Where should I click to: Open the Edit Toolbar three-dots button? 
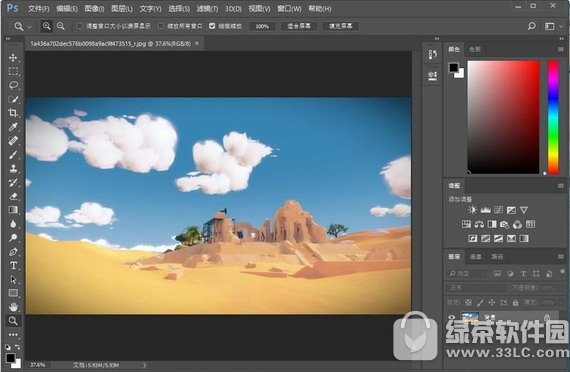coord(13,335)
